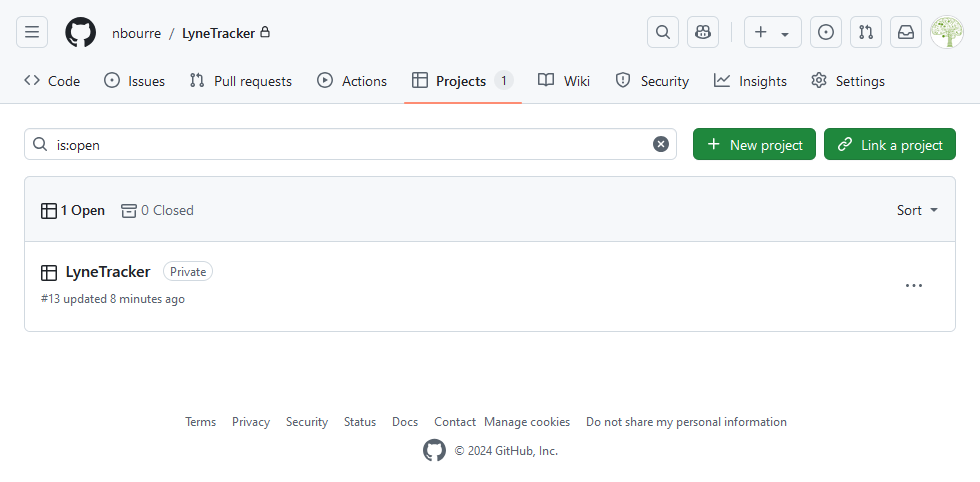Click the footer GitHub logo
This screenshot has height=482, width=980.
point(434,450)
